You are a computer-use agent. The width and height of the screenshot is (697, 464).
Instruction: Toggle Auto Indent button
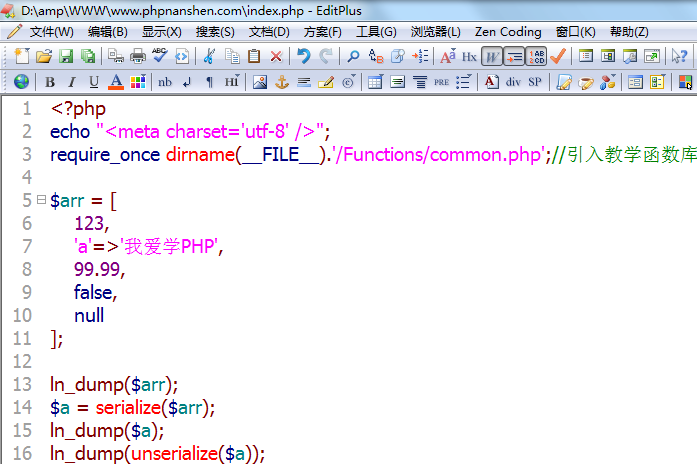point(514,56)
